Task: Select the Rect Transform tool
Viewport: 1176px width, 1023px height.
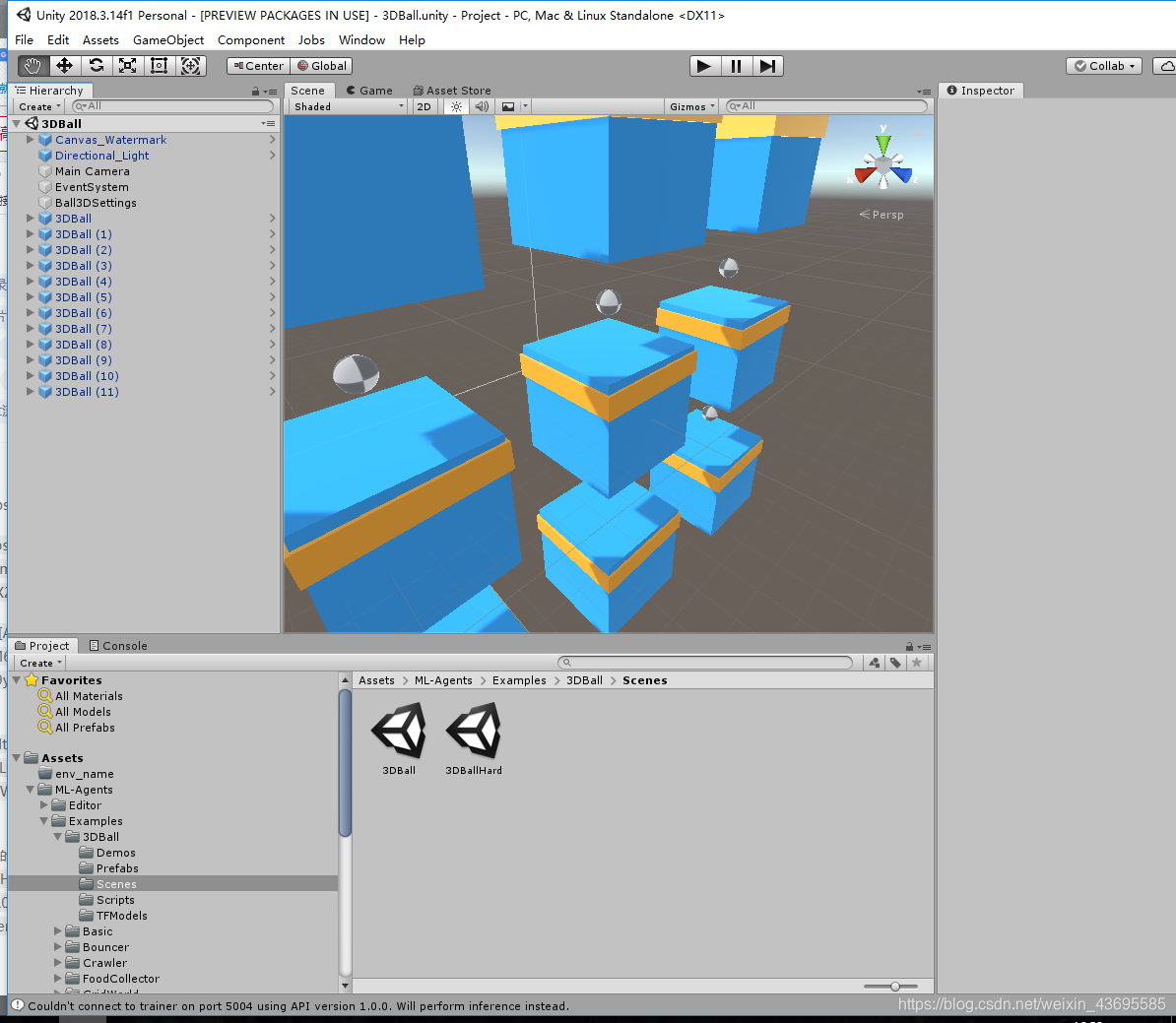Action: pyautogui.click(x=159, y=66)
